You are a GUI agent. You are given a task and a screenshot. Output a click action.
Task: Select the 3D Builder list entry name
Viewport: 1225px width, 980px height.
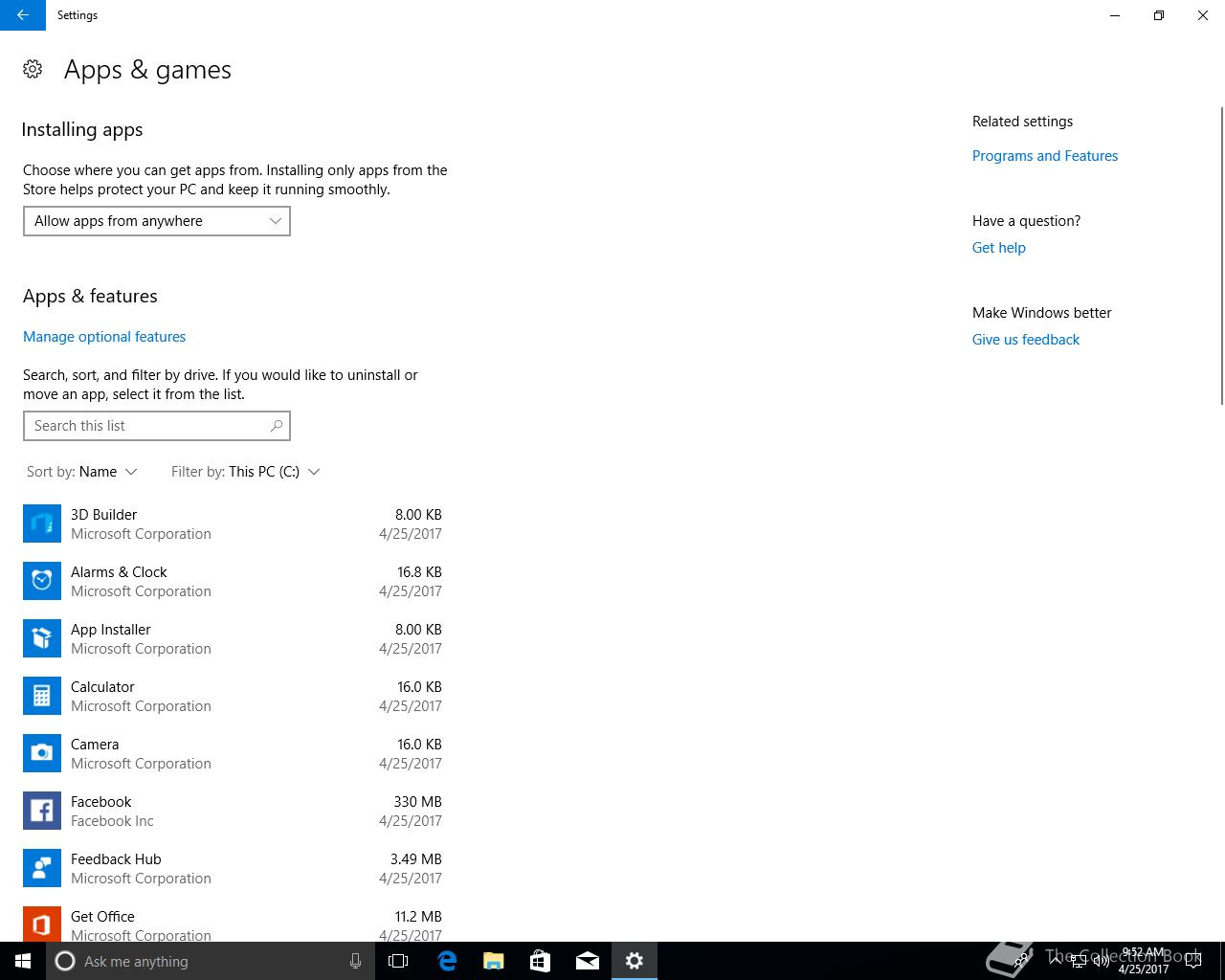[104, 515]
